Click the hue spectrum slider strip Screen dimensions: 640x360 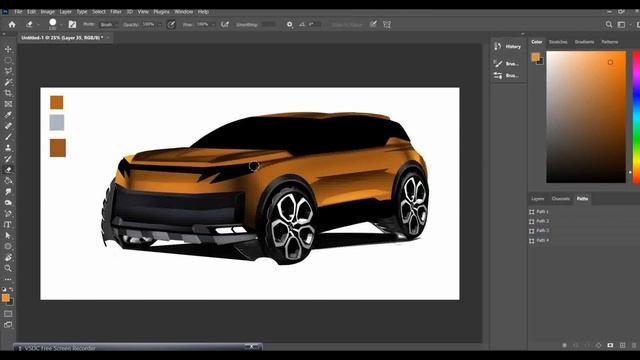click(636, 117)
